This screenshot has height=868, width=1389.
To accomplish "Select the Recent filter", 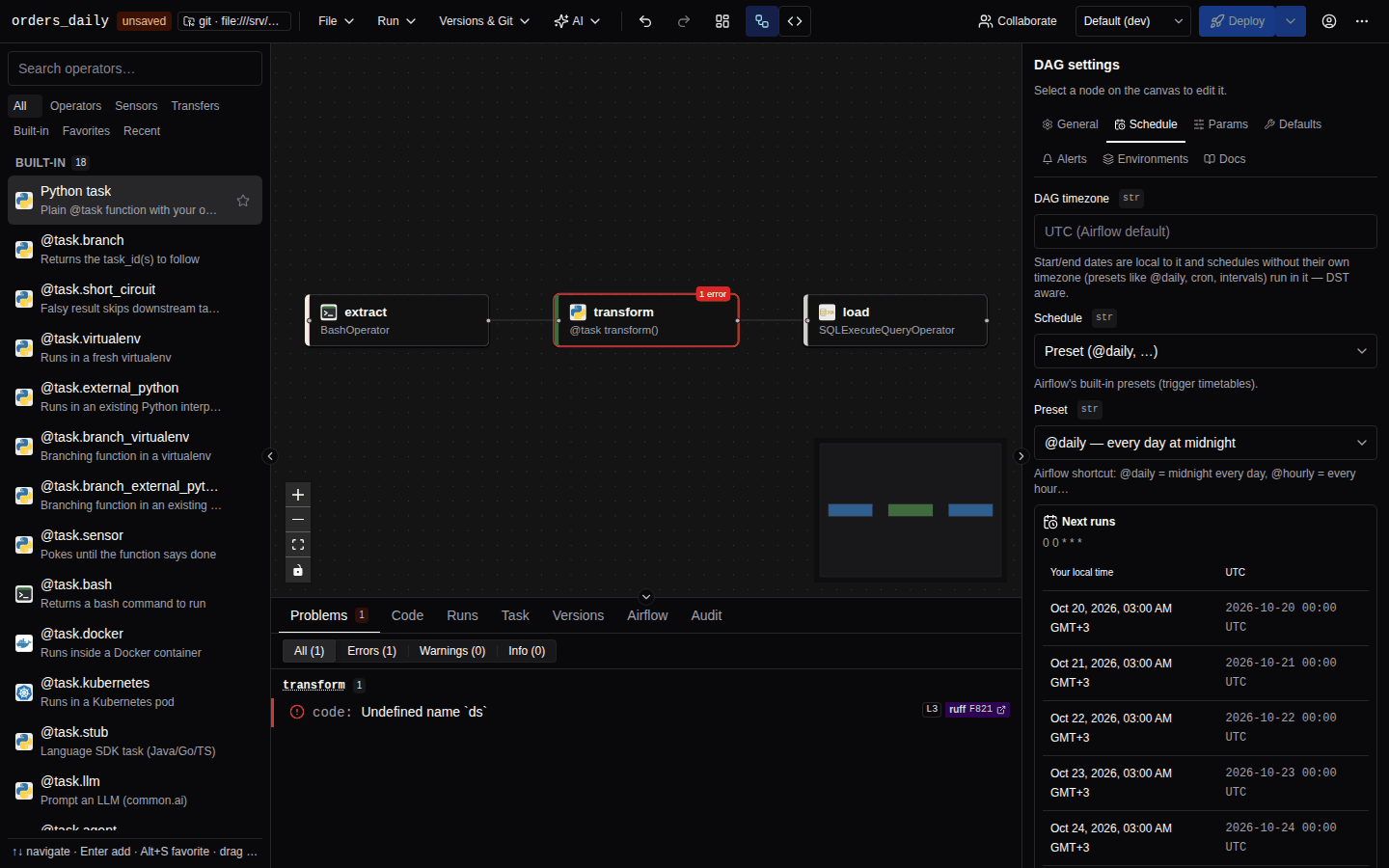I will click(x=142, y=131).
